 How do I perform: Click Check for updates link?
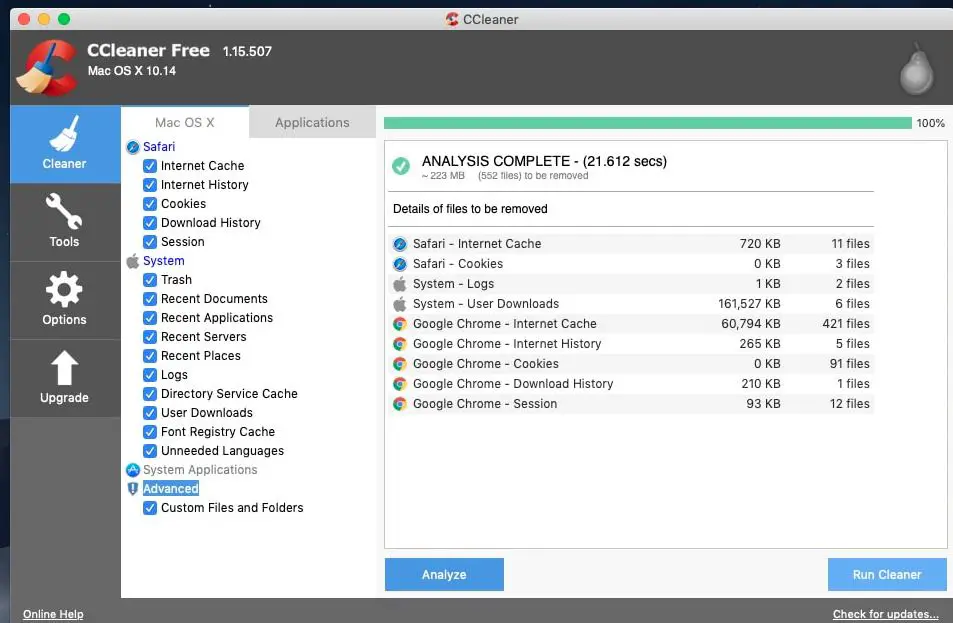(x=885, y=614)
